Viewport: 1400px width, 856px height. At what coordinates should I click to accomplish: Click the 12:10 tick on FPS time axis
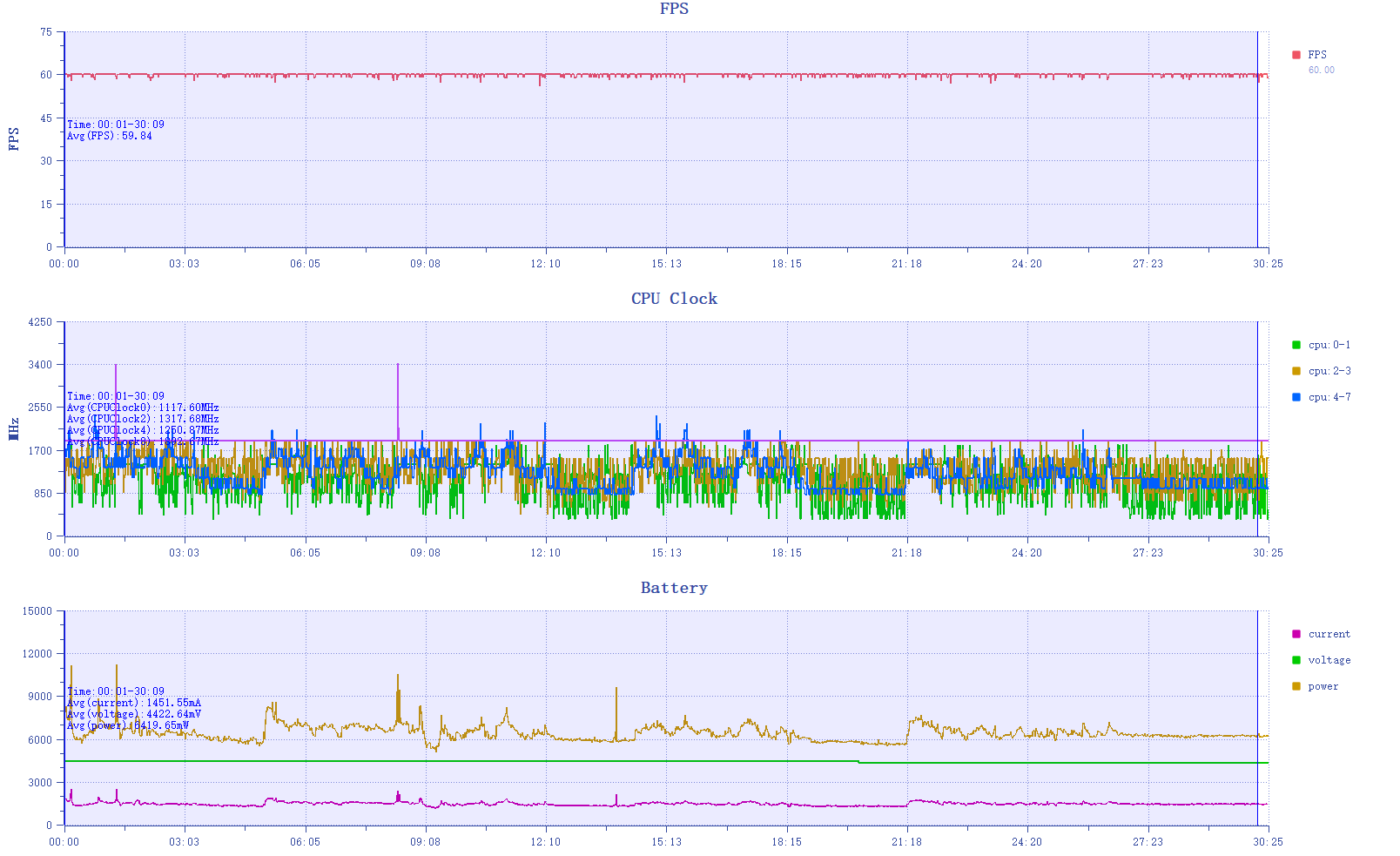(x=546, y=264)
